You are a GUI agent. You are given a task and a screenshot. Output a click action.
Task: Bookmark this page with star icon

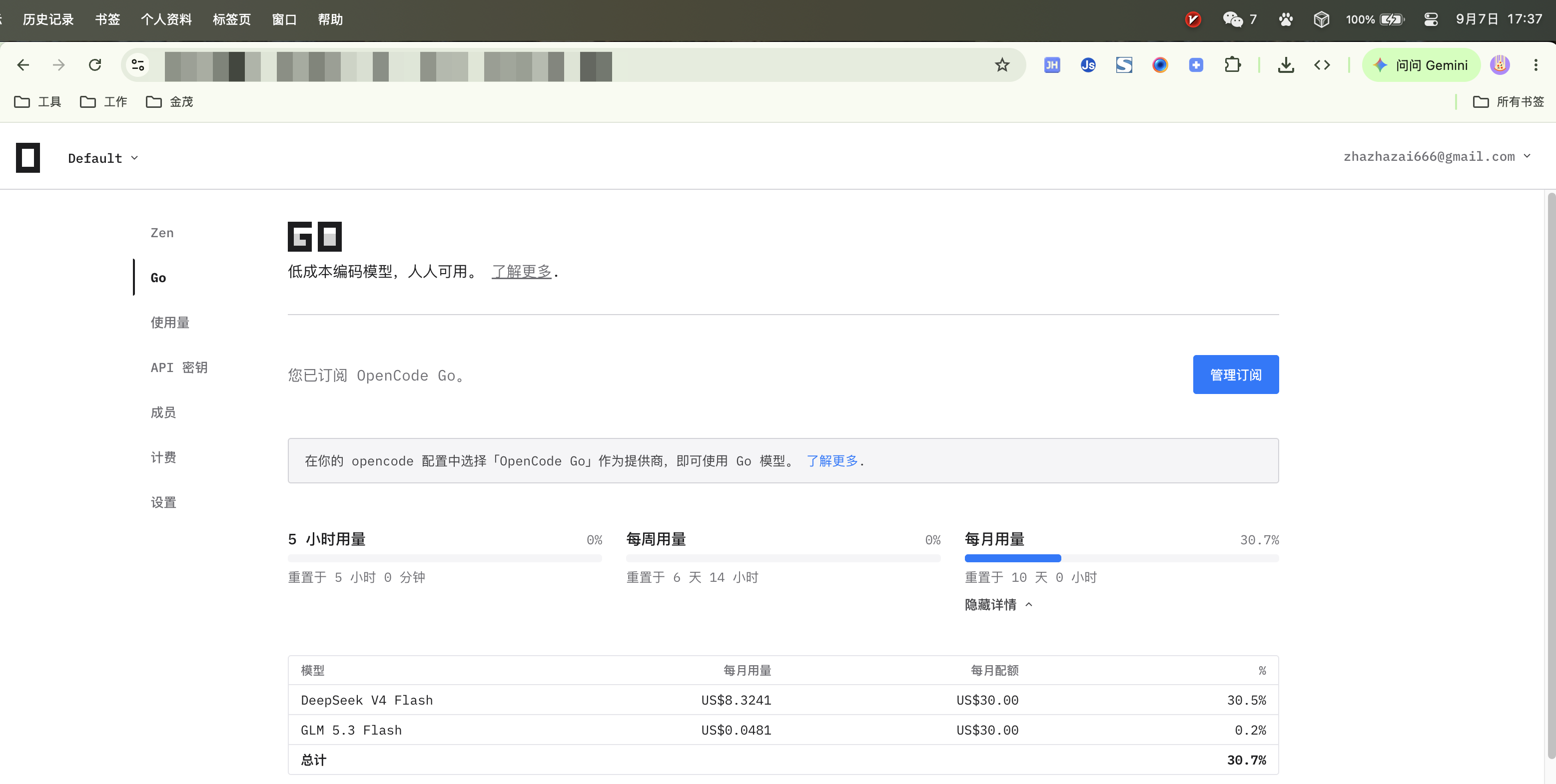tap(1002, 65)
